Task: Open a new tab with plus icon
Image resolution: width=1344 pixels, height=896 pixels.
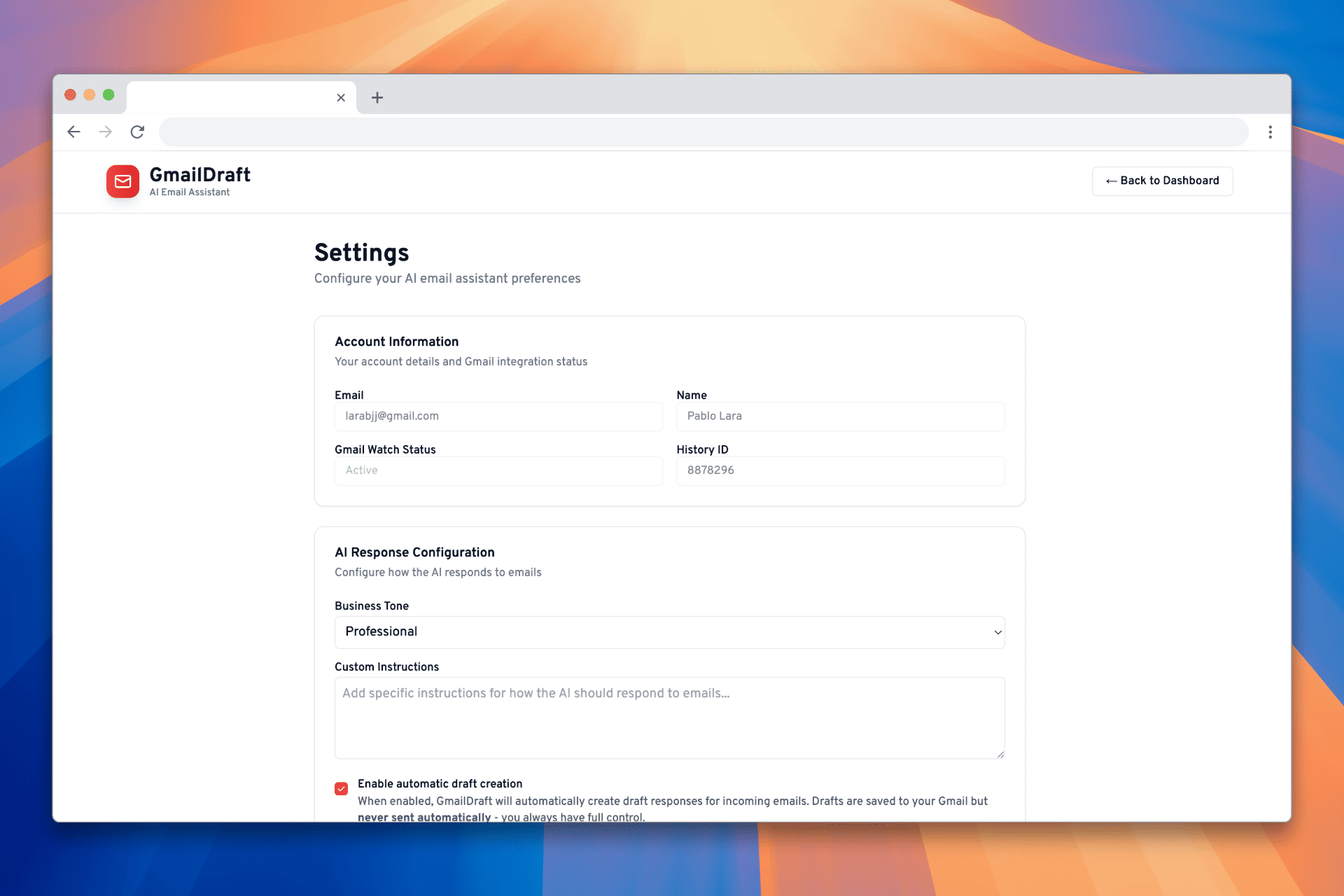Action: 377,98
